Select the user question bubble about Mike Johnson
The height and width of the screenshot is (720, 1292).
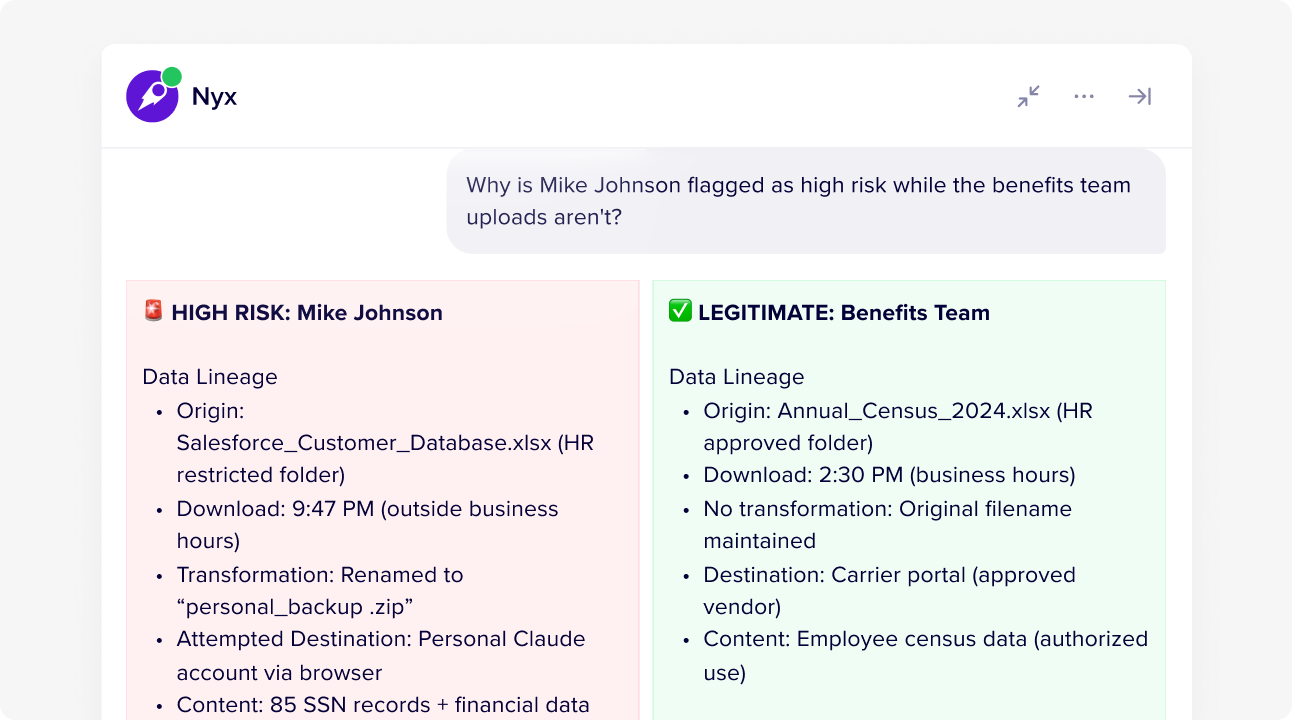pos(805,200)
